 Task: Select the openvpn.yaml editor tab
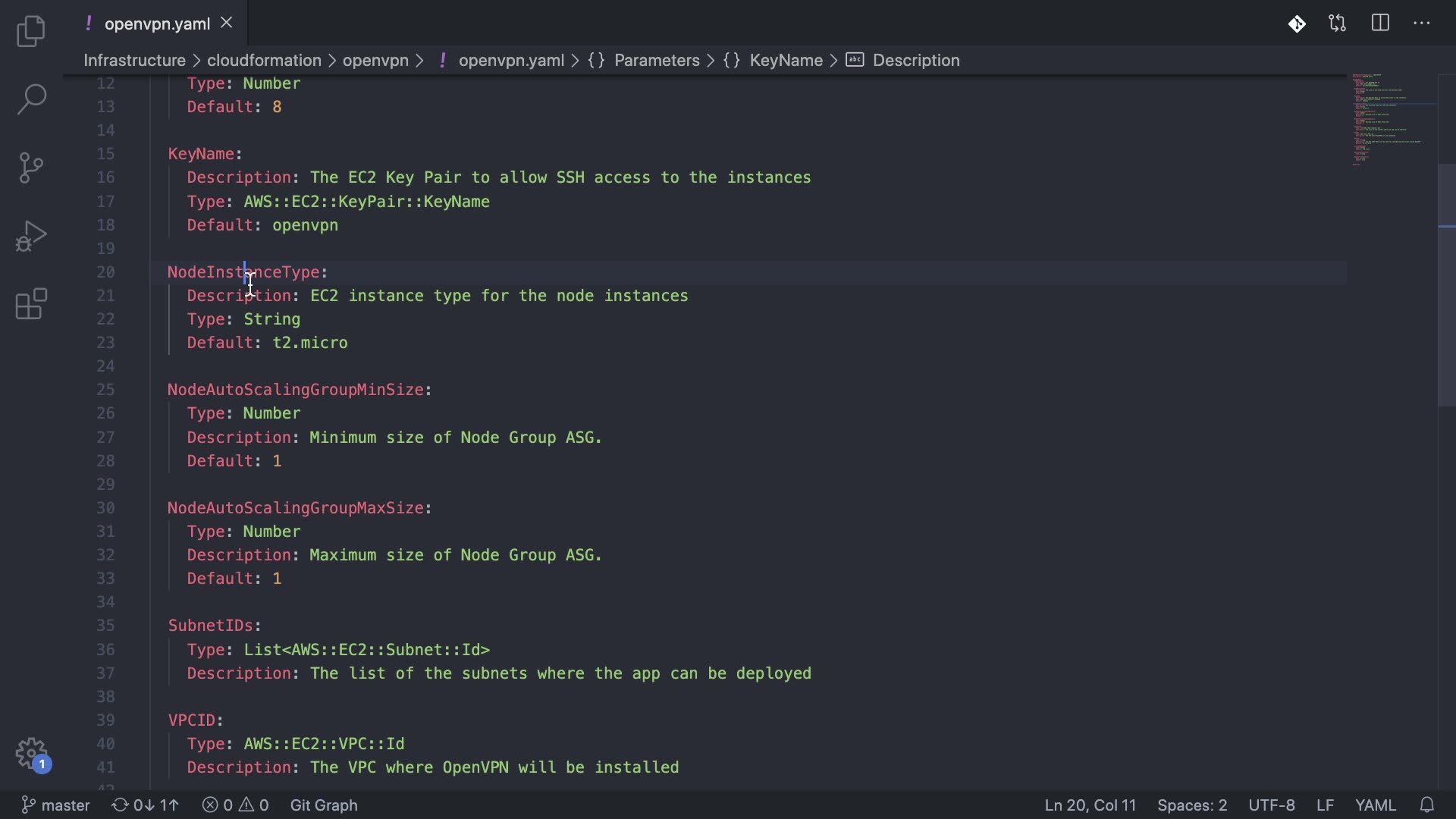[x=157, y=24]
